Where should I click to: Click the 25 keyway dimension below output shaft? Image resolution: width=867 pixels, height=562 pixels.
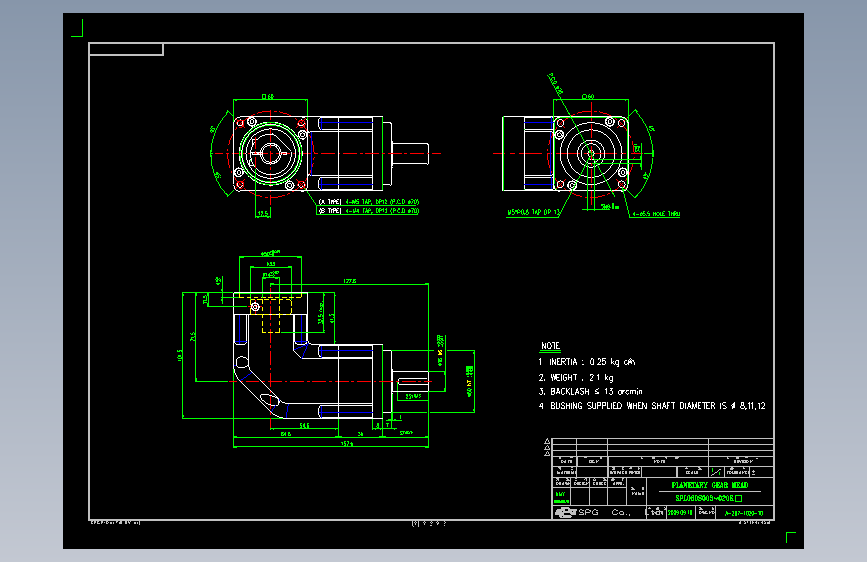click(x=413, y=396)
